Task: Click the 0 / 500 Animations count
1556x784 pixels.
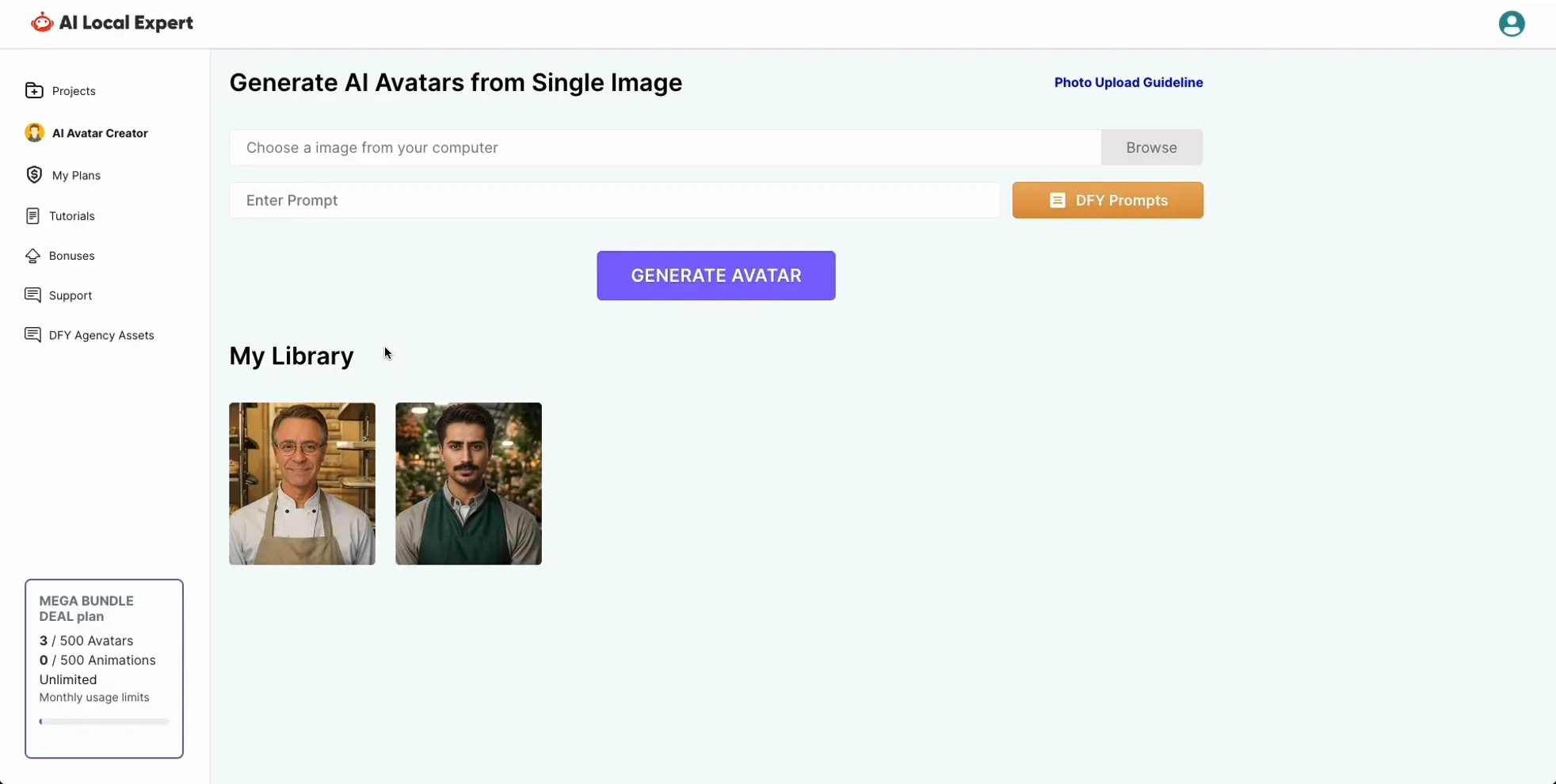Action: tap(97, 660)
